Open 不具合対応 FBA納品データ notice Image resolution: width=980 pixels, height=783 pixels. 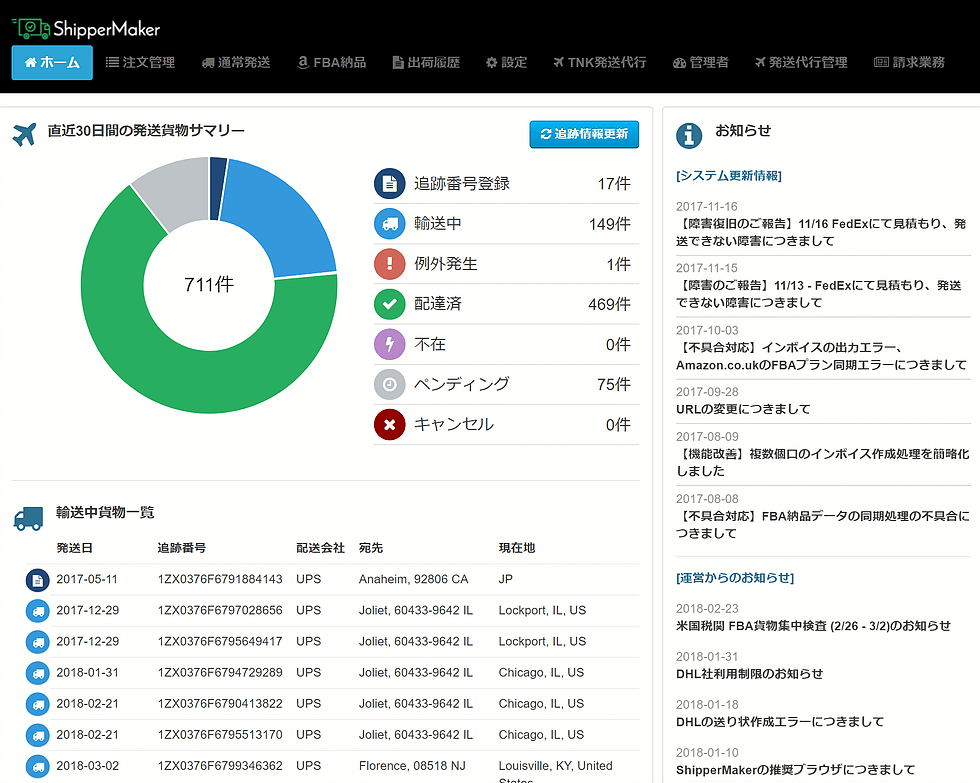[822, 524]
